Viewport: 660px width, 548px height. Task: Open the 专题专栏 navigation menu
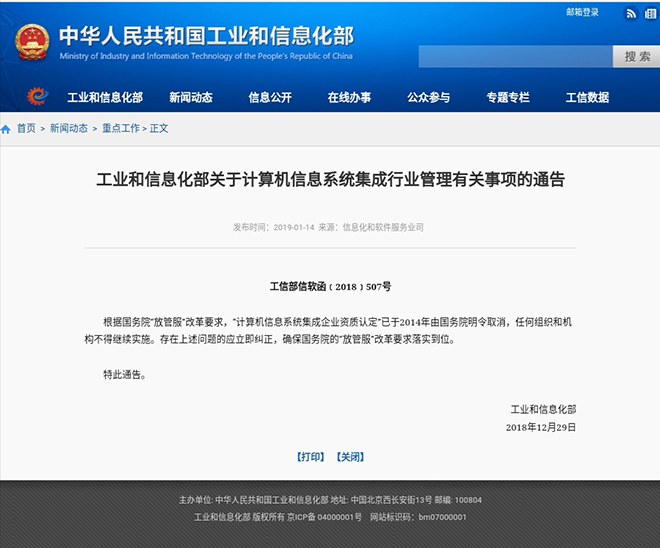pos(508,97)
